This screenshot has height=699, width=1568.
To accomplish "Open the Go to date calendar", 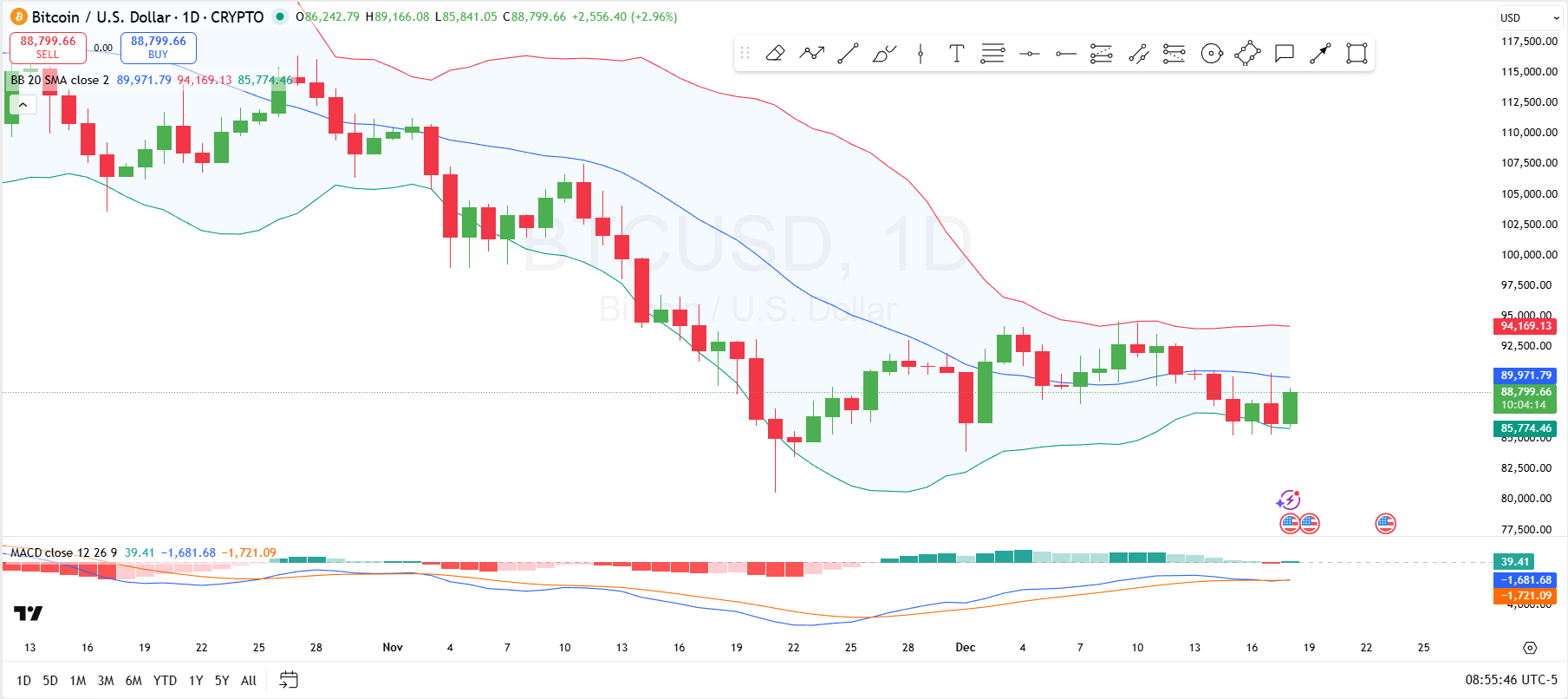I will tap(289, 680).
